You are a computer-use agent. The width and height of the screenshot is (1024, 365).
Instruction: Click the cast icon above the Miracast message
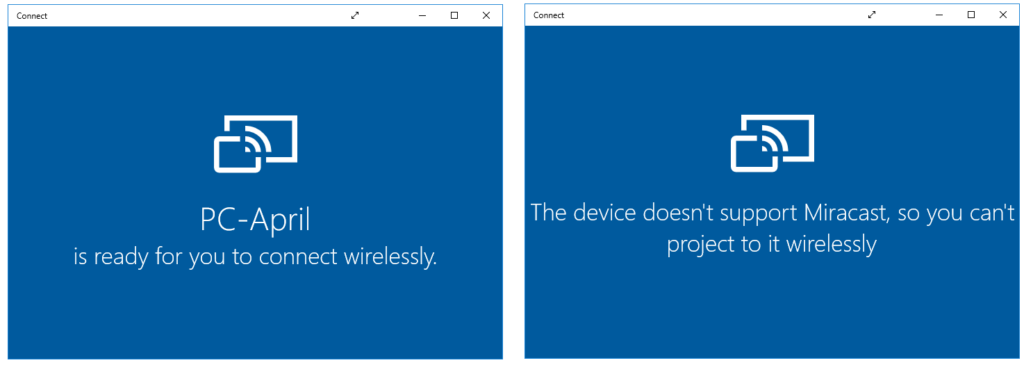point(773,144)
